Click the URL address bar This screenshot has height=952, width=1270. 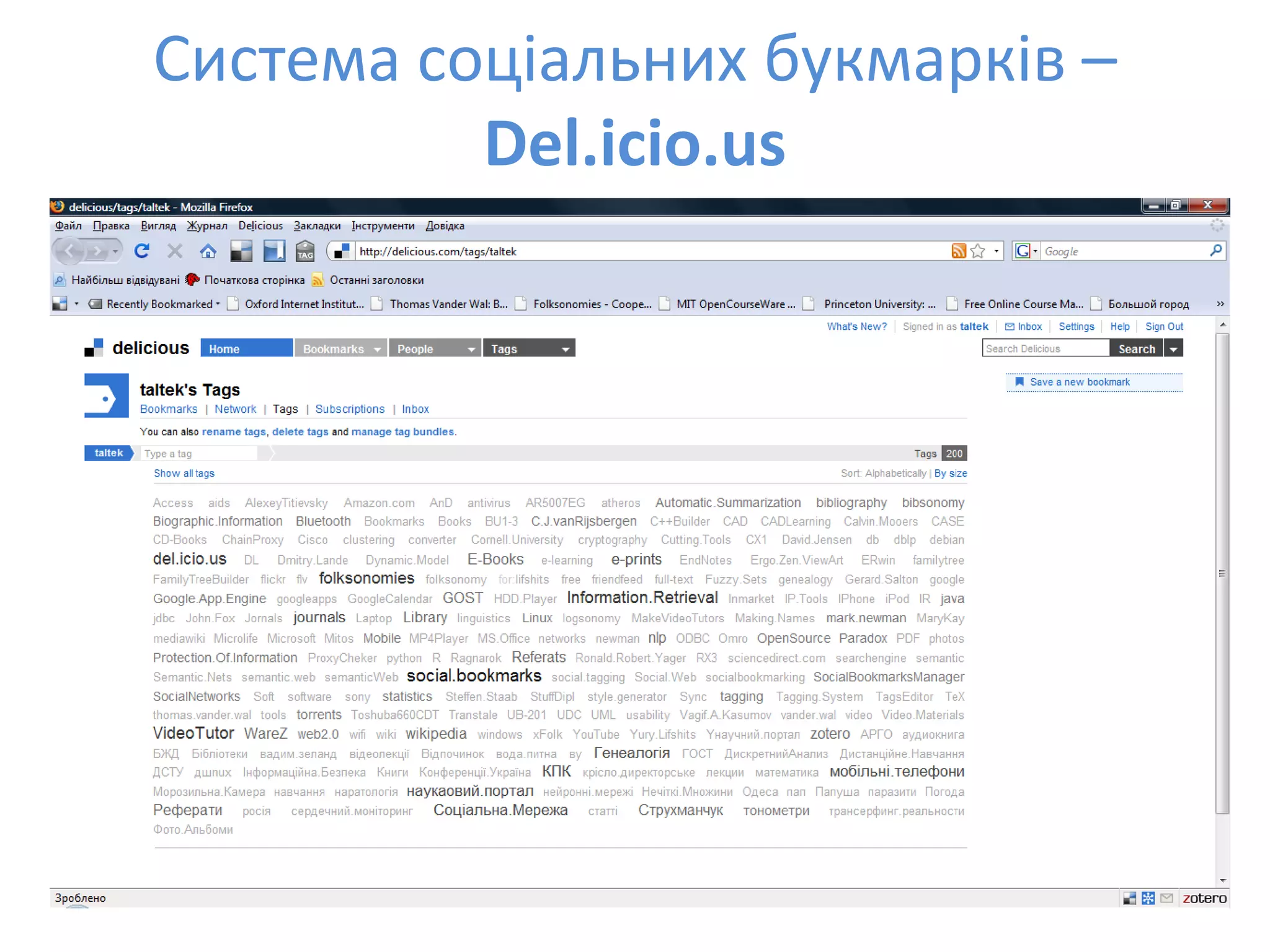click(651, 251)
